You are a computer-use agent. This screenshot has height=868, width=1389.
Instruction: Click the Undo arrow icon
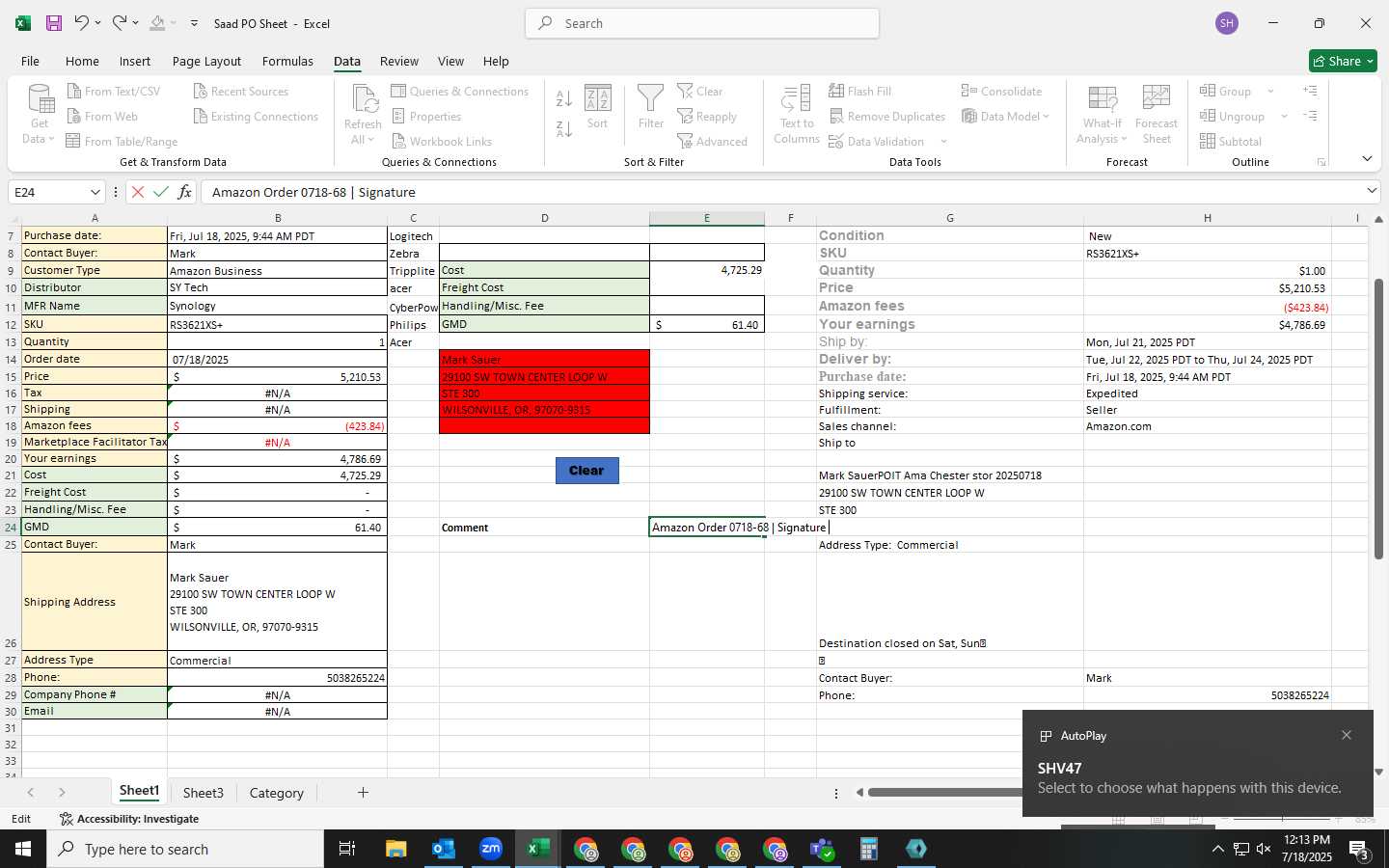[x=82, y=23]
